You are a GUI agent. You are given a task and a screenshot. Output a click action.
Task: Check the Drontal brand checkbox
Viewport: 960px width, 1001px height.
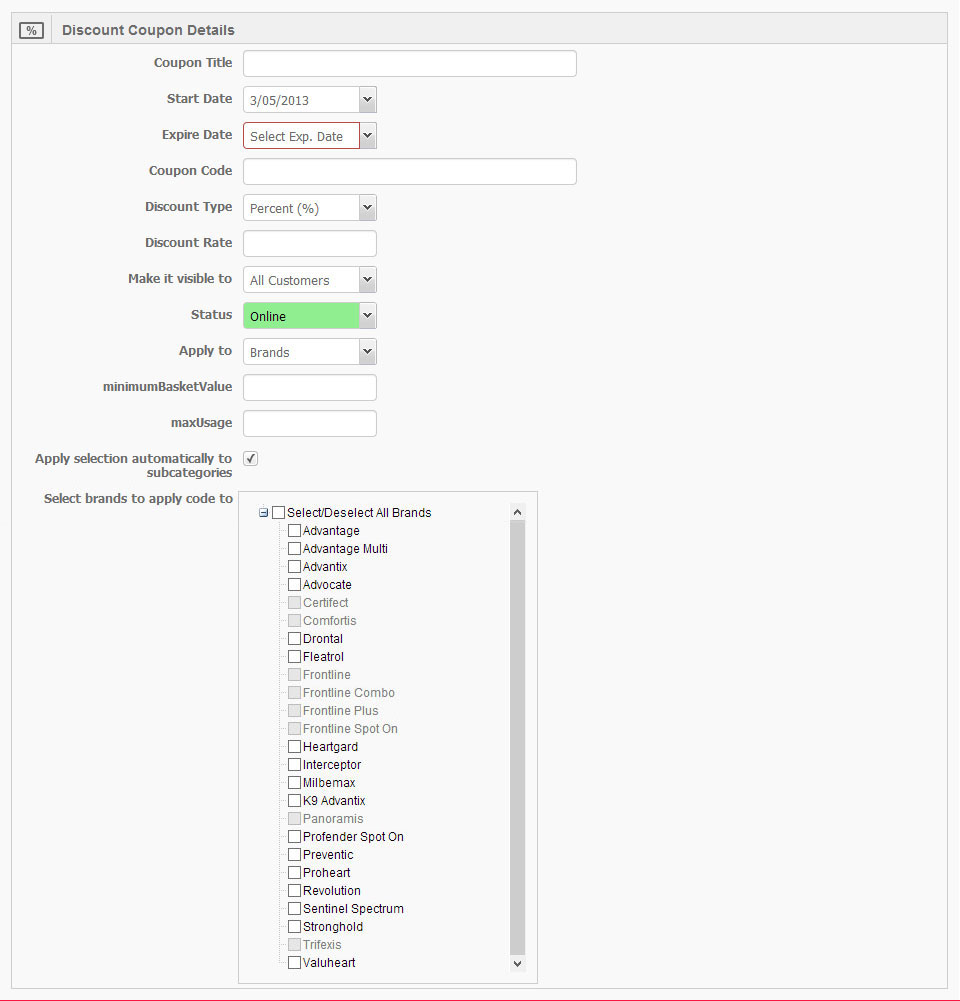click(x=294, y=638)
